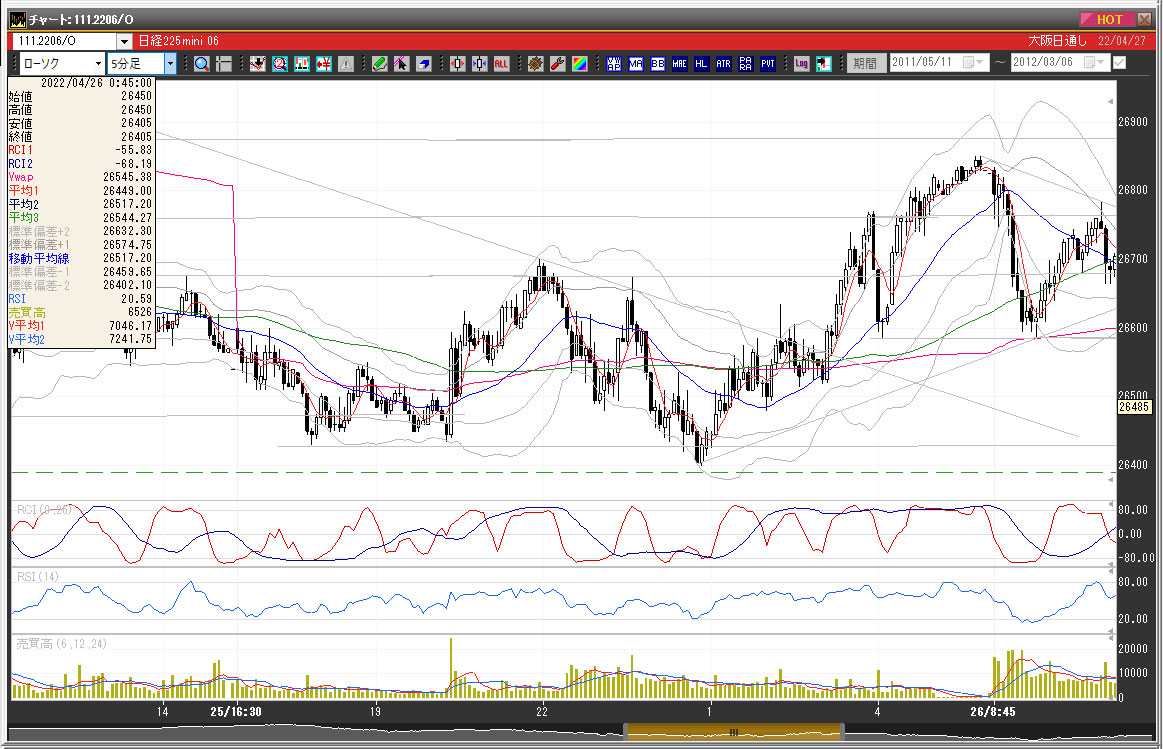Screen dimensions: 1163x749
Task: Open the rainbow color settings icon
Action: [579, 64]
